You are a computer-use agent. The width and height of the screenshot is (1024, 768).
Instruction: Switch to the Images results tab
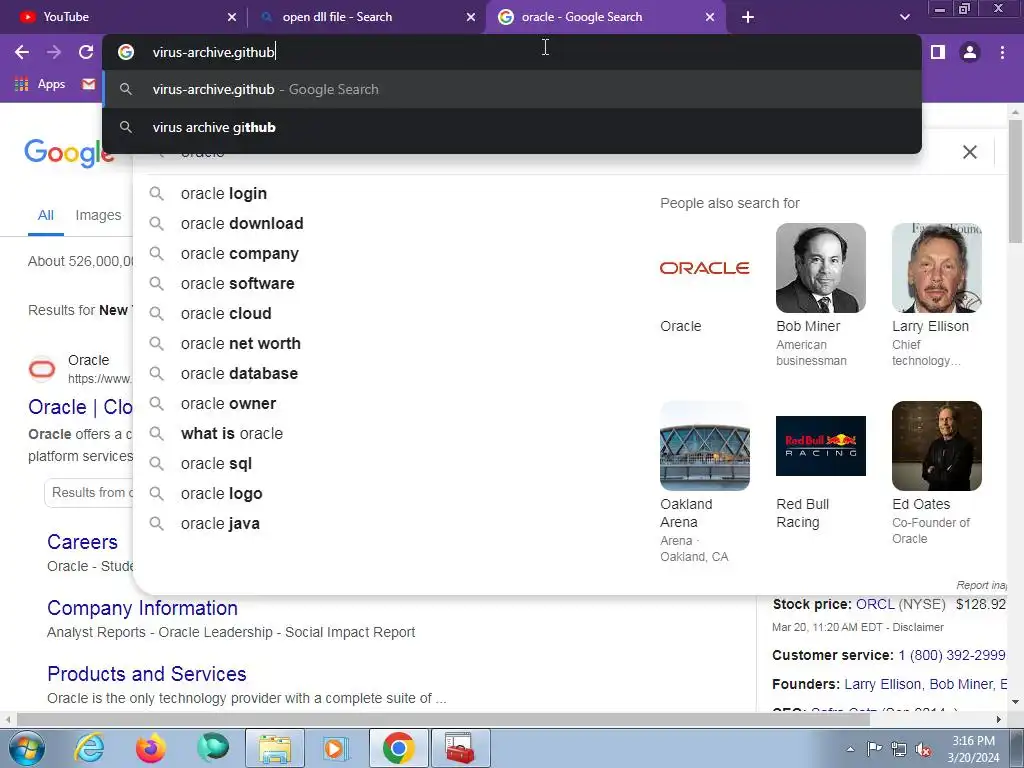pyautogui.click(x=98, y=216)
